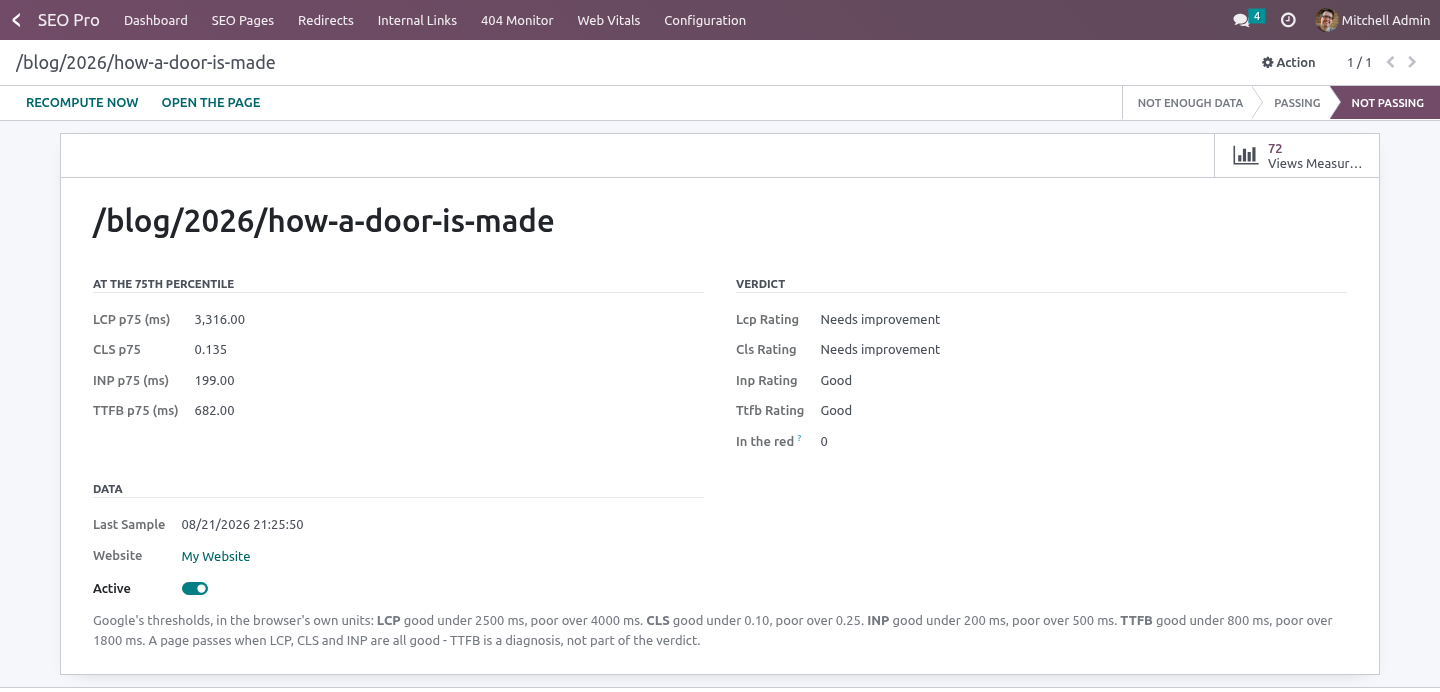Open the Action gear dropdown
Screen dimensions: 1440x692
[1288, 62]
